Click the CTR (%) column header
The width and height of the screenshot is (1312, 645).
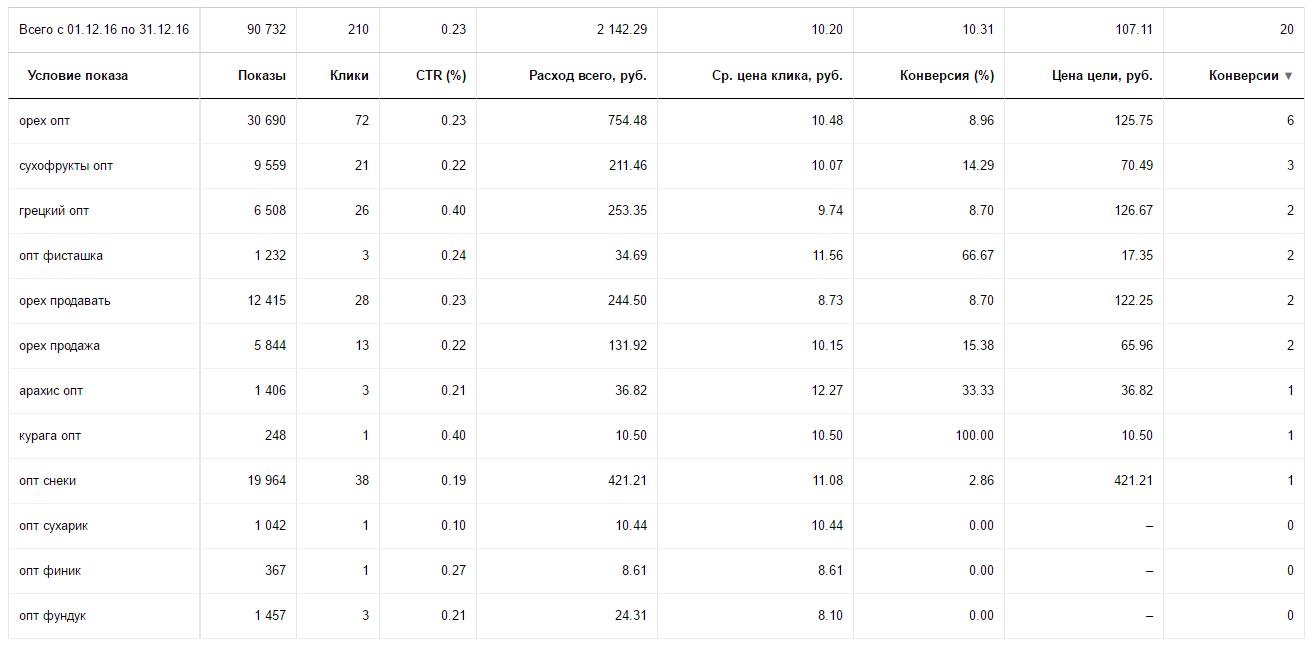click(441, 75)
